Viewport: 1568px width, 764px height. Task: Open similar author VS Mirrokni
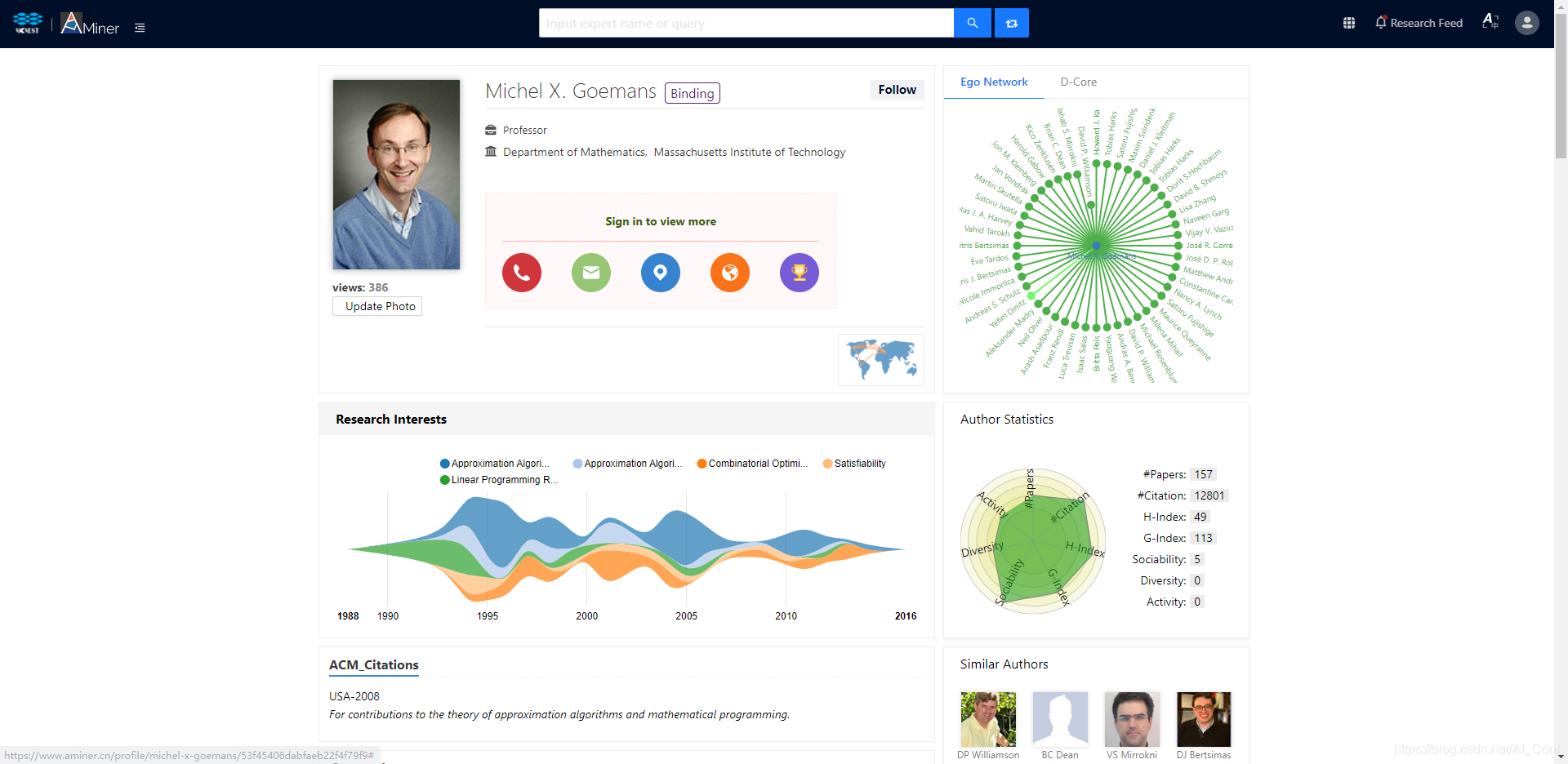point(1132,726)
